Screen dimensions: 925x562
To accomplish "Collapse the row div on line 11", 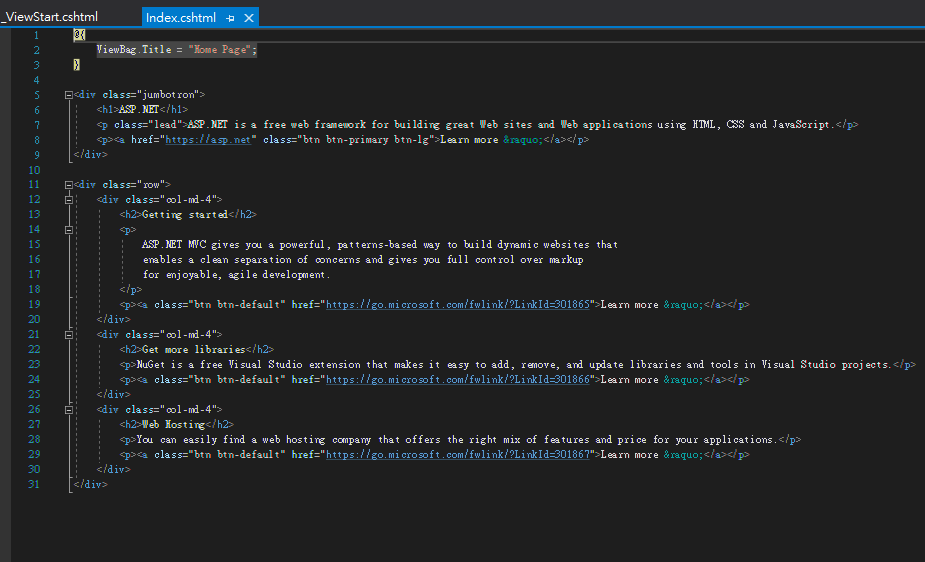I will point(68,185).
